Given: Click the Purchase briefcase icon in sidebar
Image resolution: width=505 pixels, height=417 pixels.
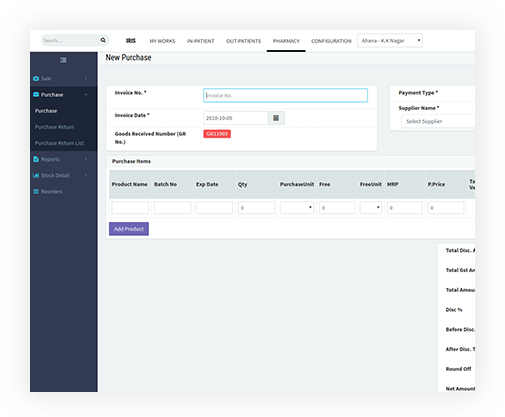Looking at the screenshot, I should click(36, 95).
